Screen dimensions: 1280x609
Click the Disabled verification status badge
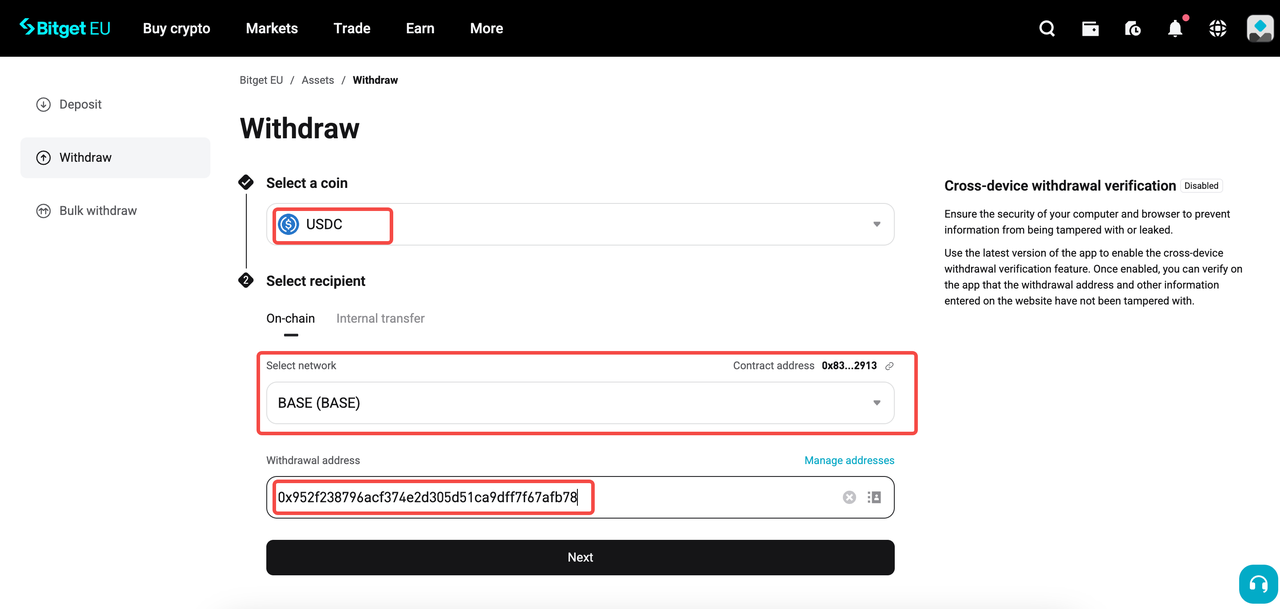(1201, 186)
